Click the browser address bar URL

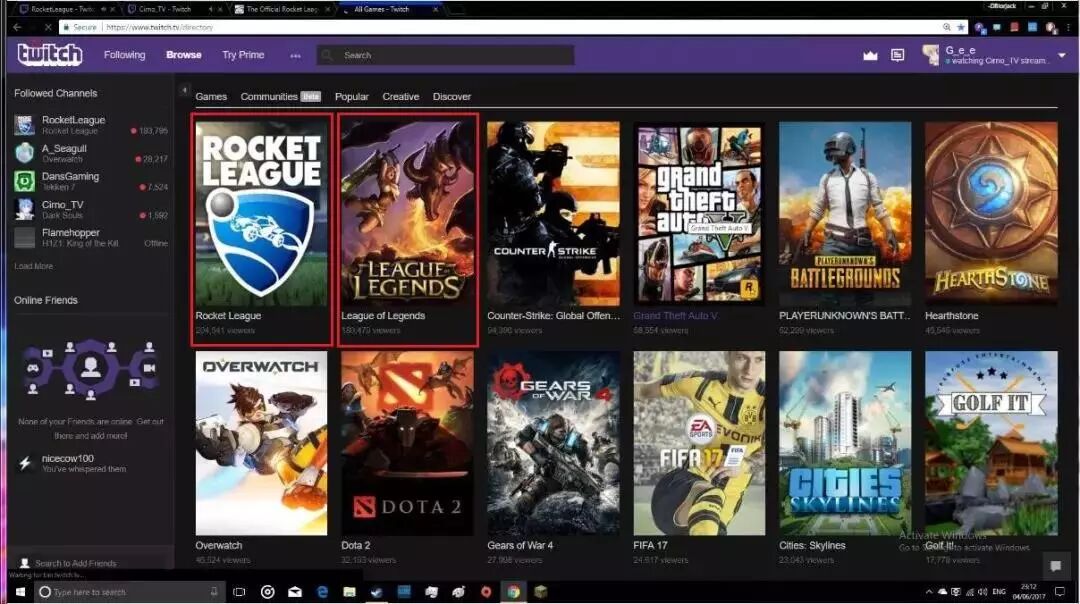[x=159, y=28]
